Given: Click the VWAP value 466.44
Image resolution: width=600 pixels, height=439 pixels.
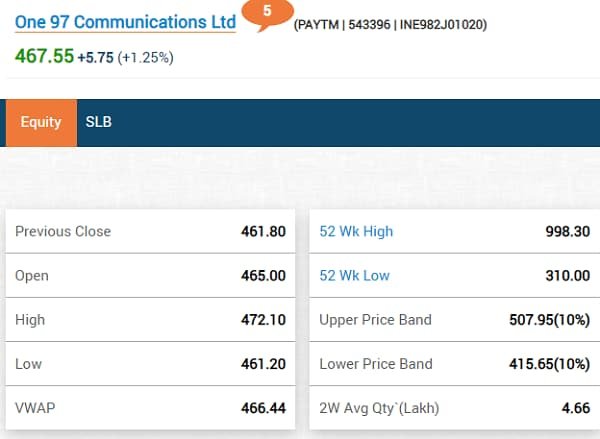Looking at the screenshot, I should point(263,408).
